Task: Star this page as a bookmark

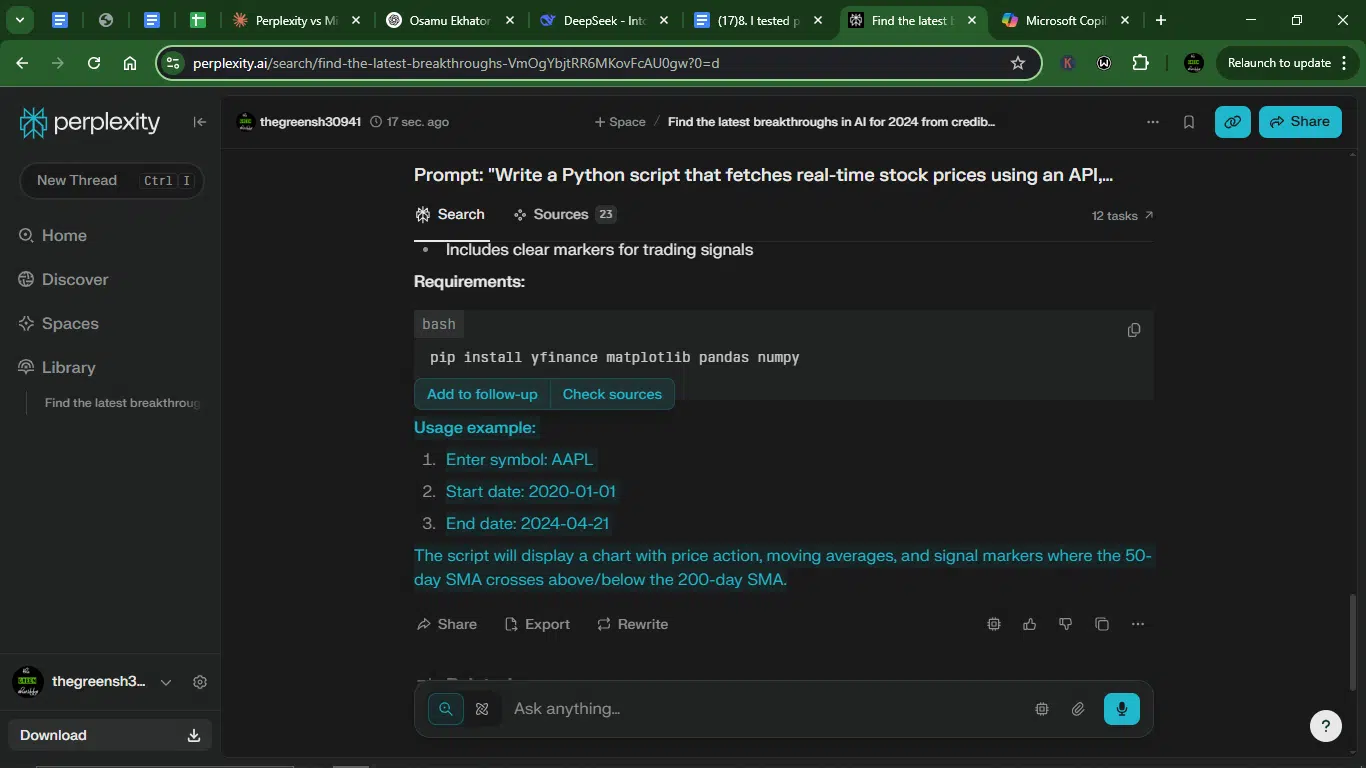Action: (x=1018, y=63)
